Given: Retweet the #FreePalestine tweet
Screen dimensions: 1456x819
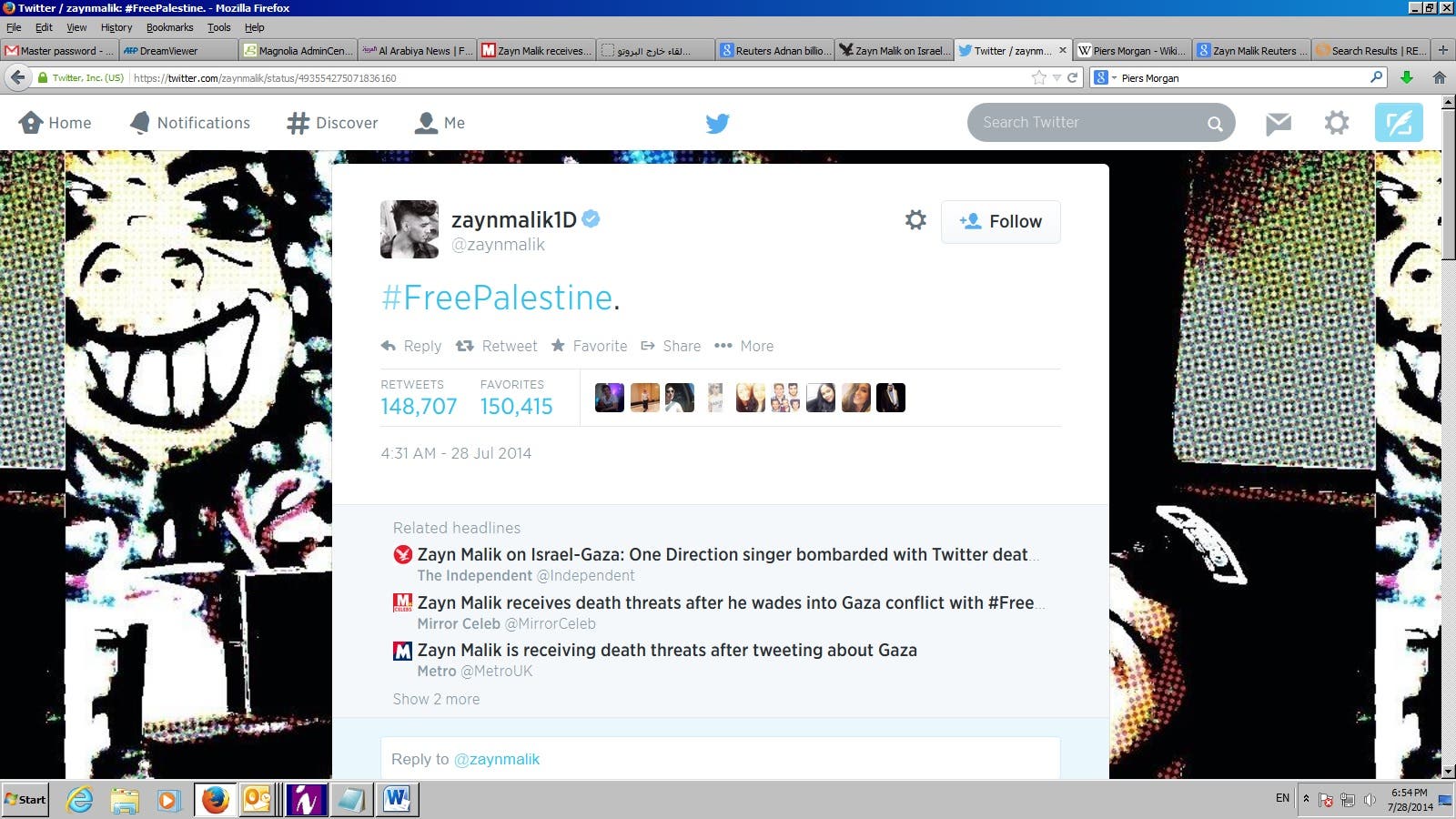Looking at the screenshot, I should [497, 346].
